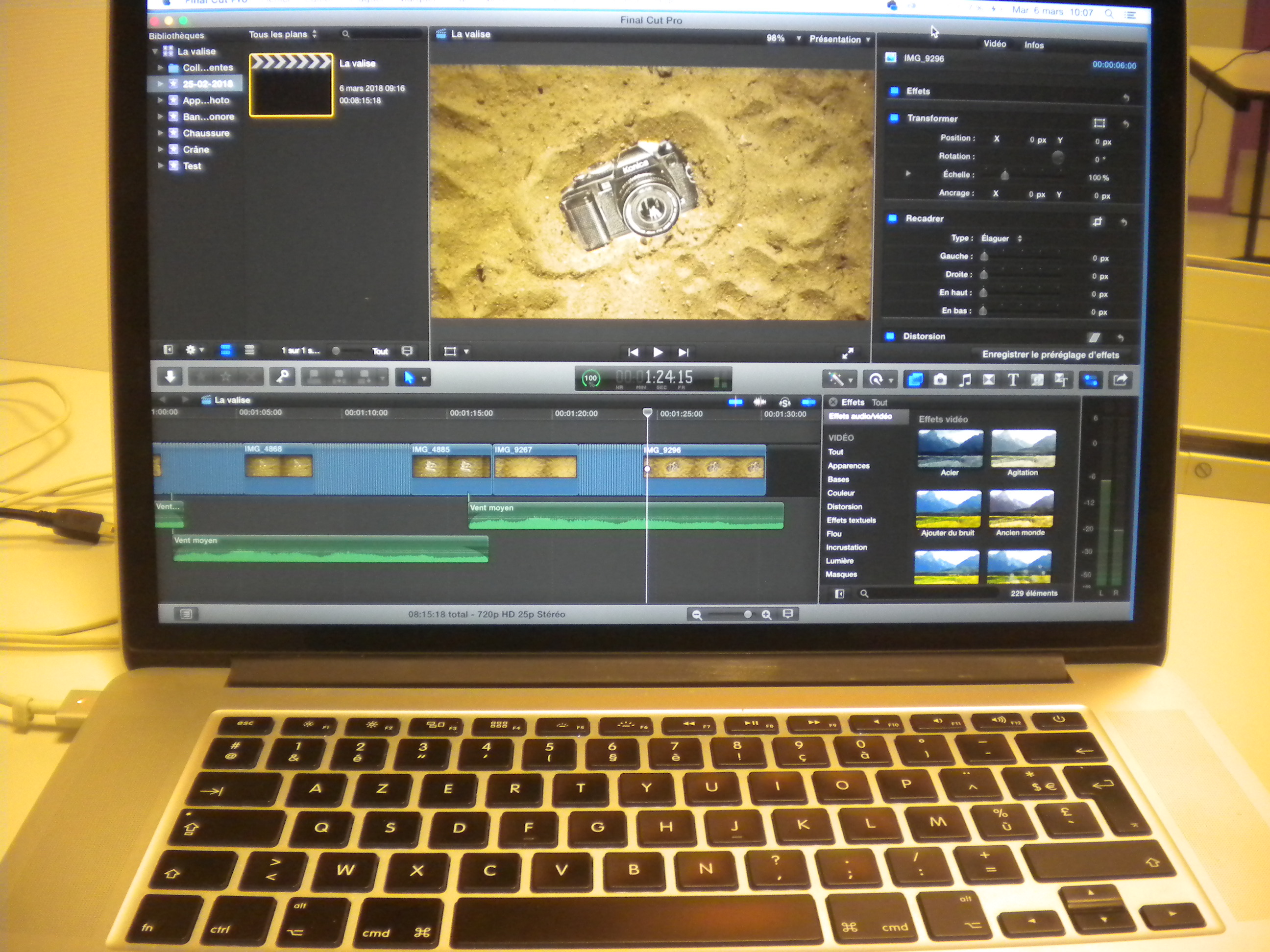Toggle solo S button in timeline
This screenshot has width=1270, height=952.
[x=785, y=402]
